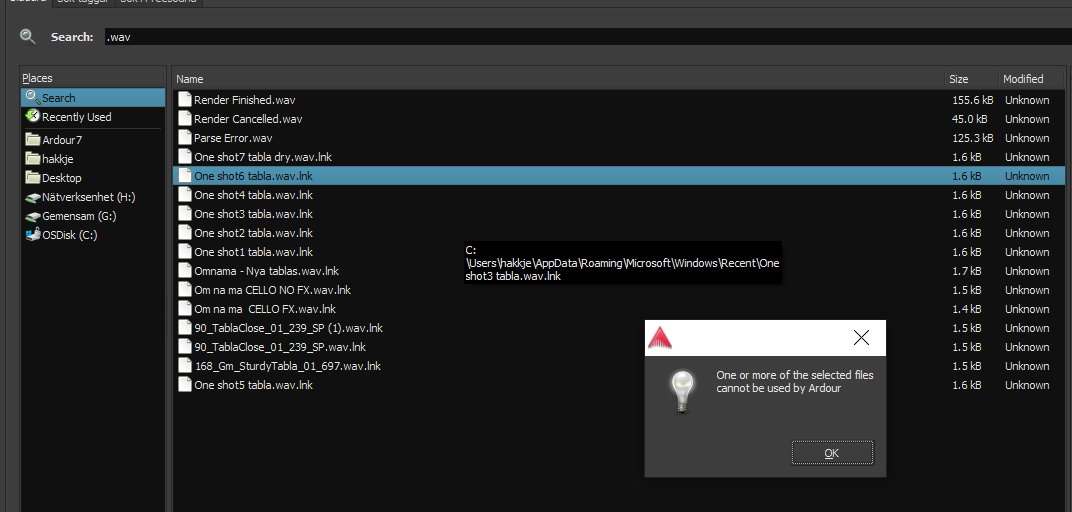Close the Ardour warning dialog with the X
Image resolution: width=1072 pixels, height=512 pixels.
[861, 338]
